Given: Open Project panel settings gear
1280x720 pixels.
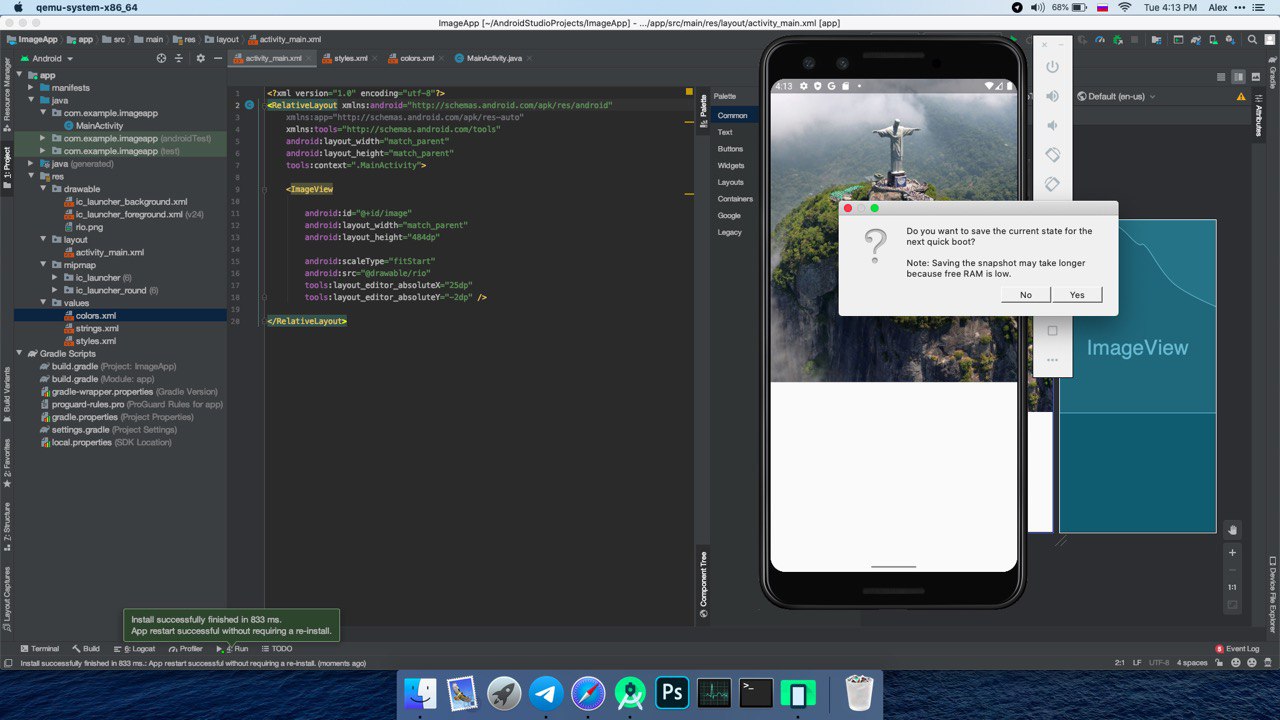Looking at the screenshot, I should coord(200,58).
